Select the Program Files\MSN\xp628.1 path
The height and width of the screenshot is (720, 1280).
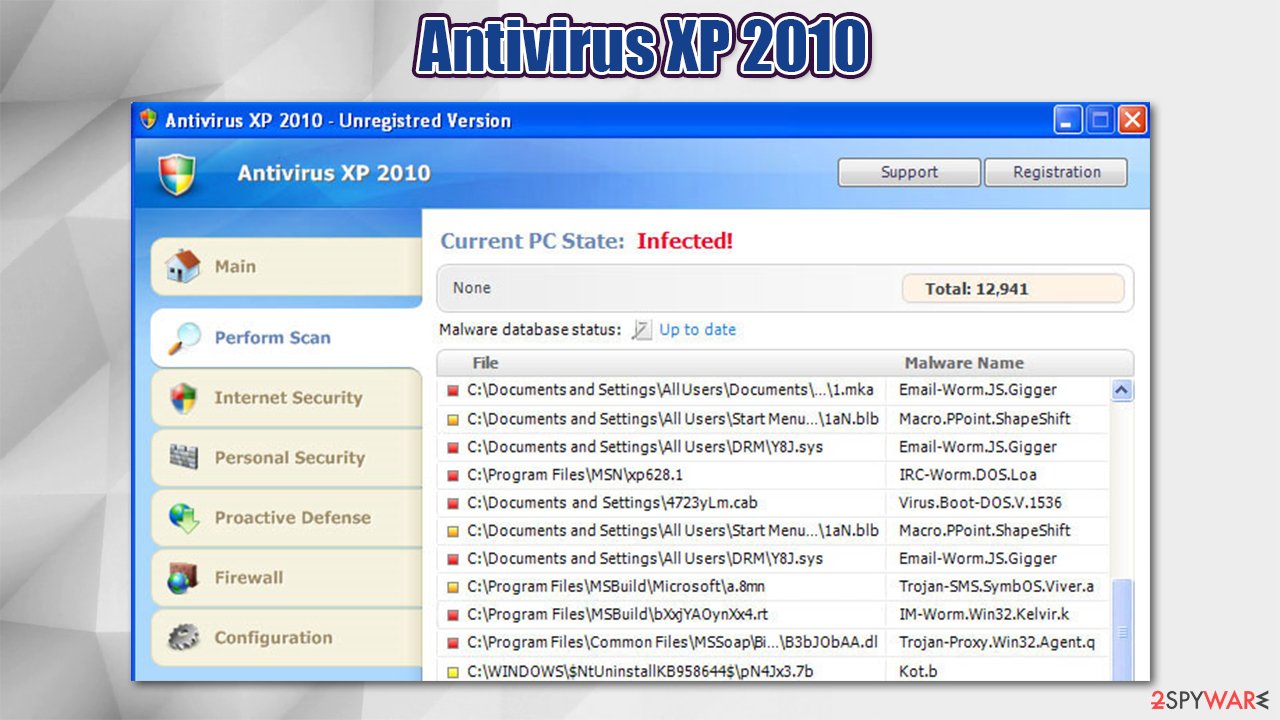575,475
